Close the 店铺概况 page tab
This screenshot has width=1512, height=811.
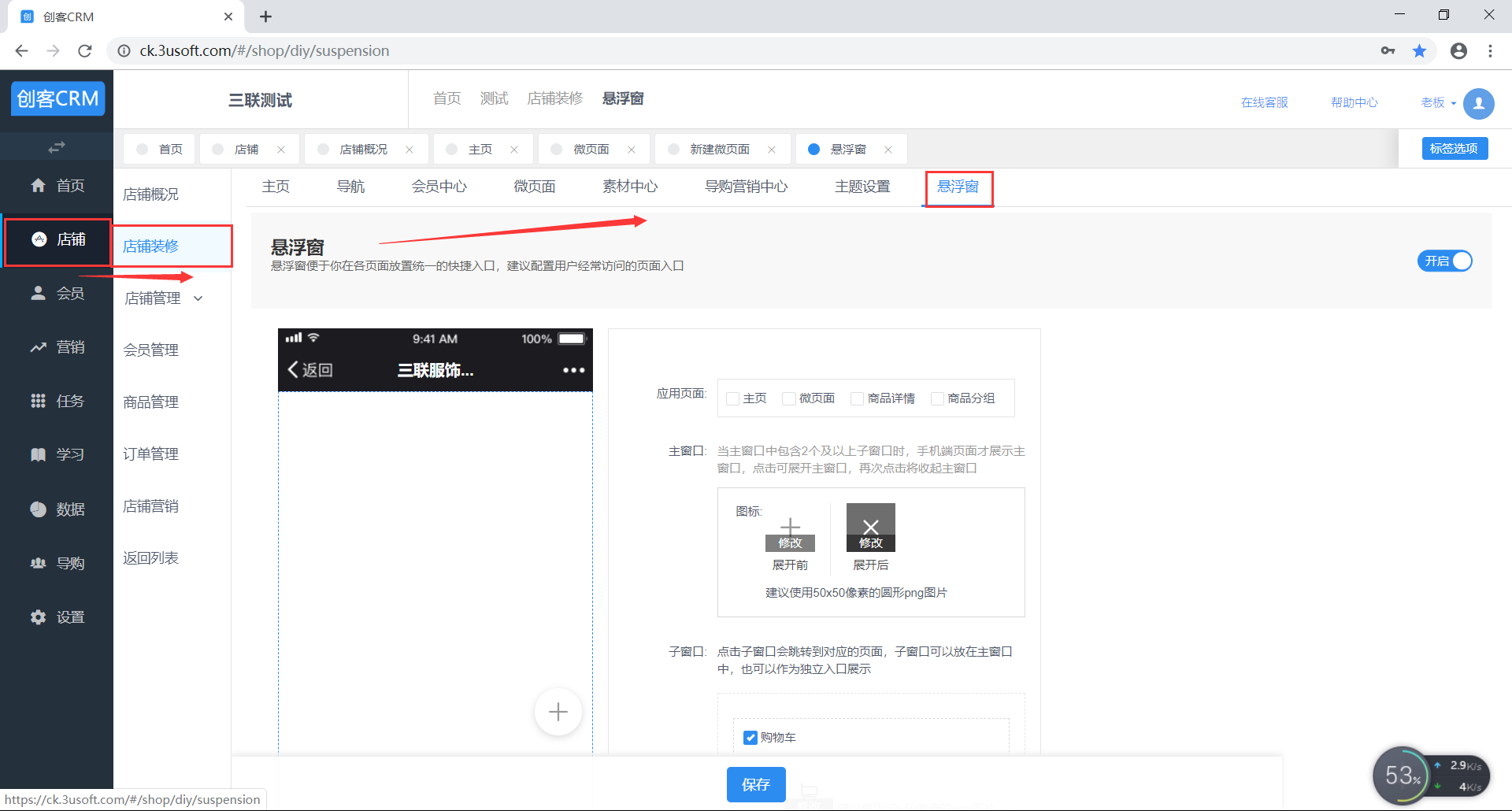coord(409,150)
